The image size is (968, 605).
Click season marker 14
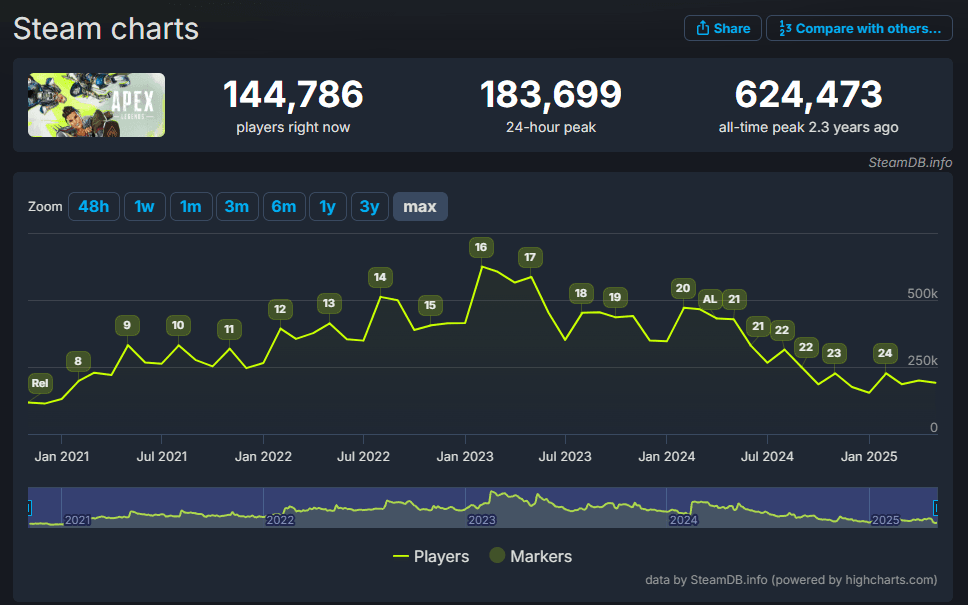click(380, 277)
